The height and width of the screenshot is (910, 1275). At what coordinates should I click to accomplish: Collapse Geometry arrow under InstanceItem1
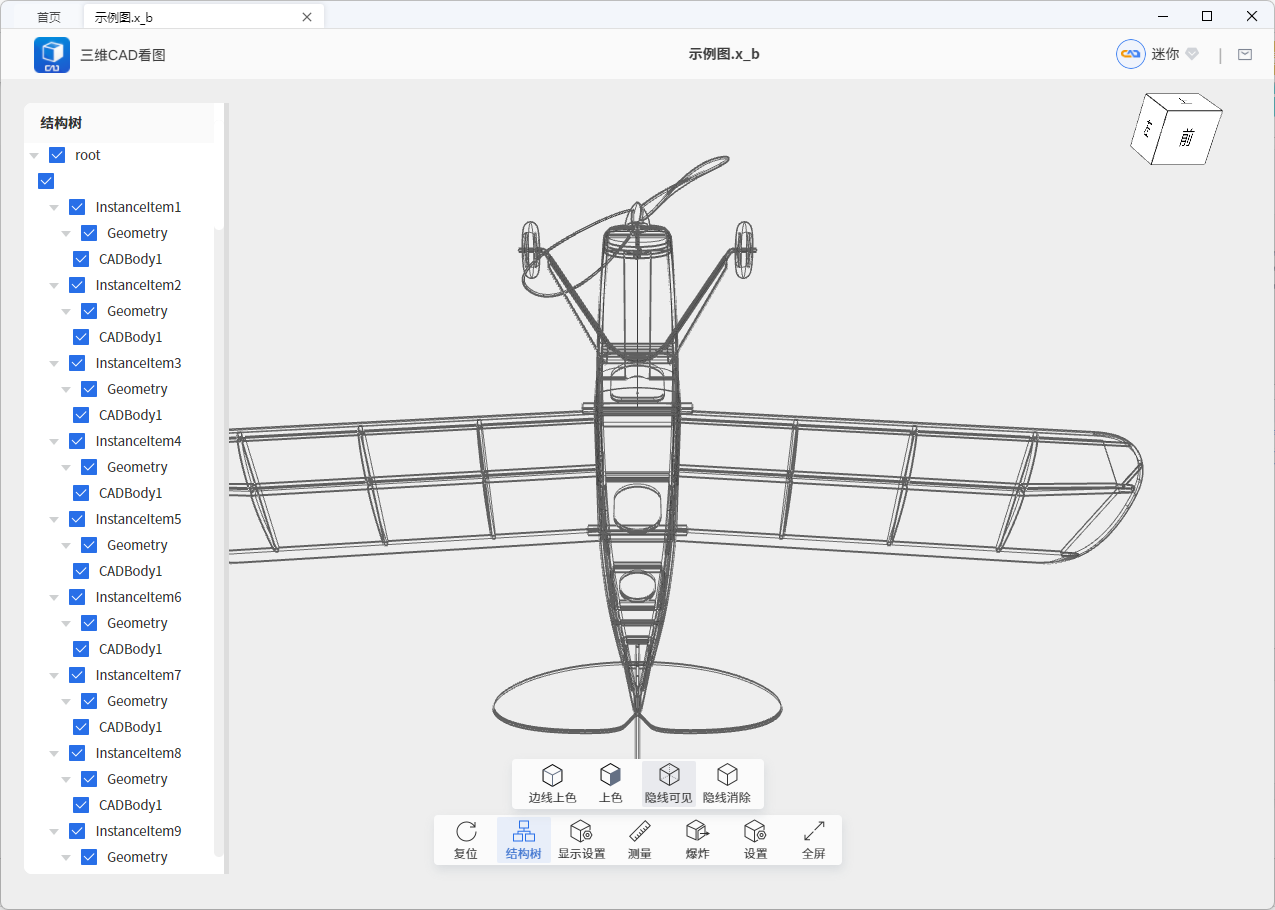[66, 234]
